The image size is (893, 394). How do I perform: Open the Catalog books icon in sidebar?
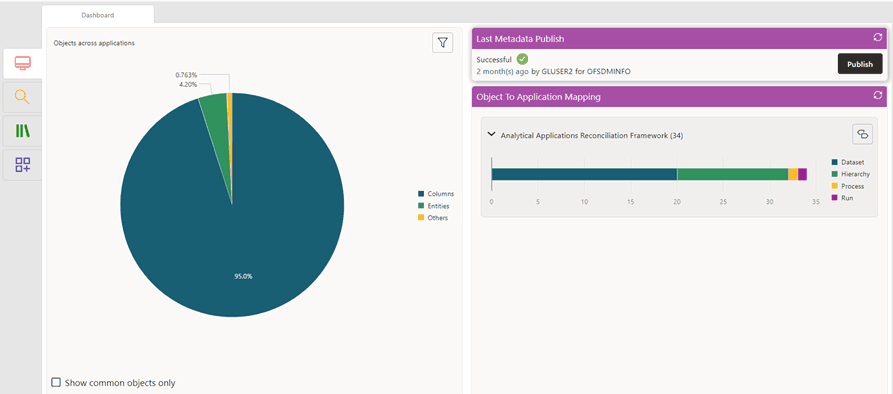22,131
